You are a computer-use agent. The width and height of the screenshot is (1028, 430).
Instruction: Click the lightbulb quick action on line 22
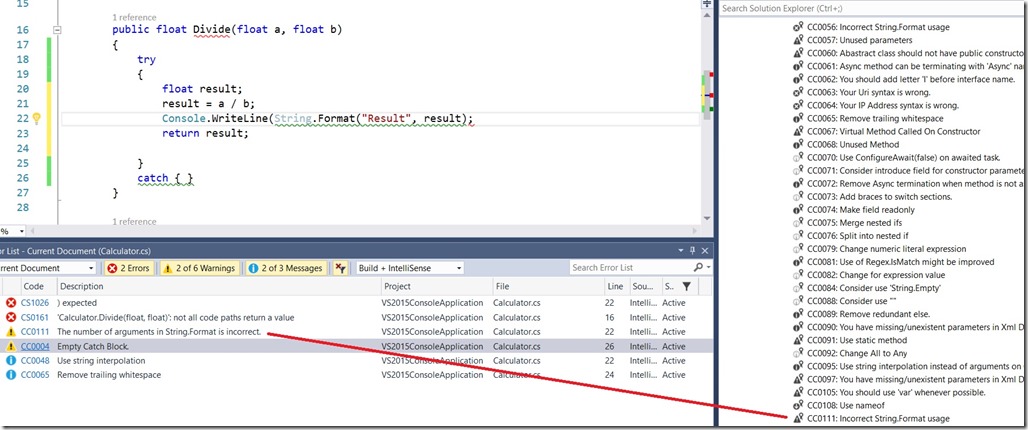coord(37,119)
